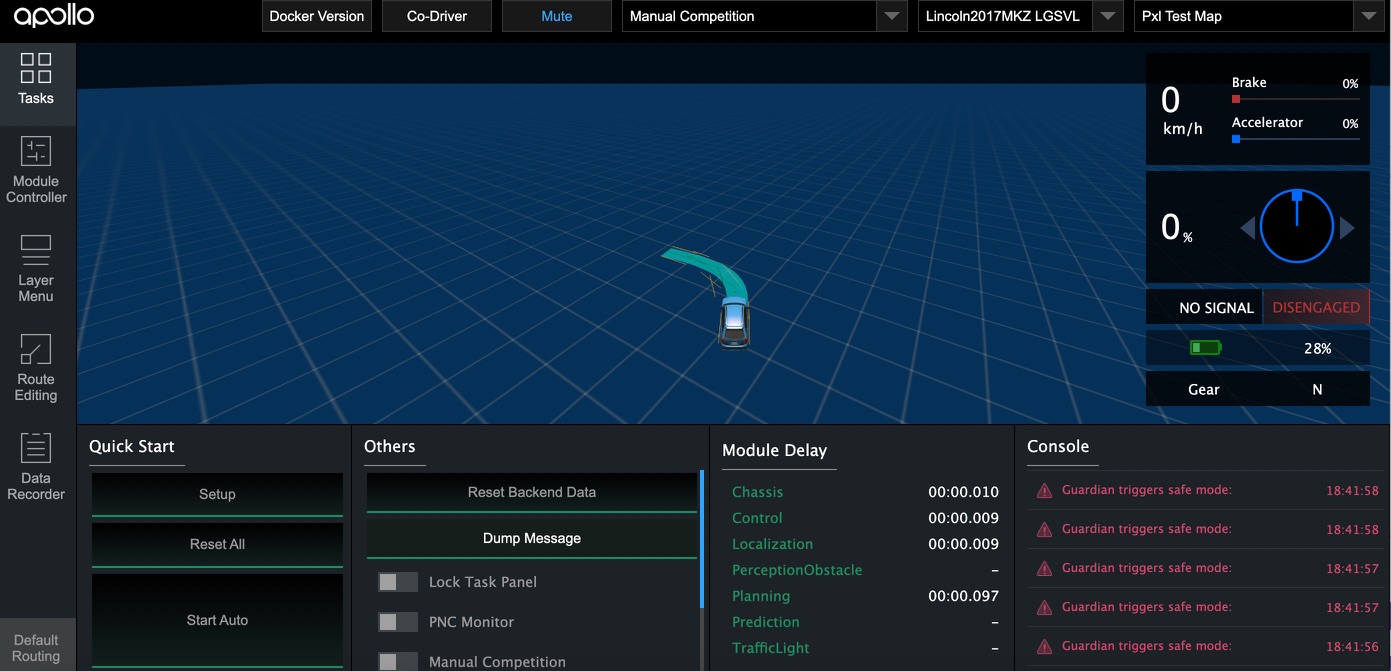Click the green battery level icon
This screenshot has height=671, width=1391.
coord(1205,348)
